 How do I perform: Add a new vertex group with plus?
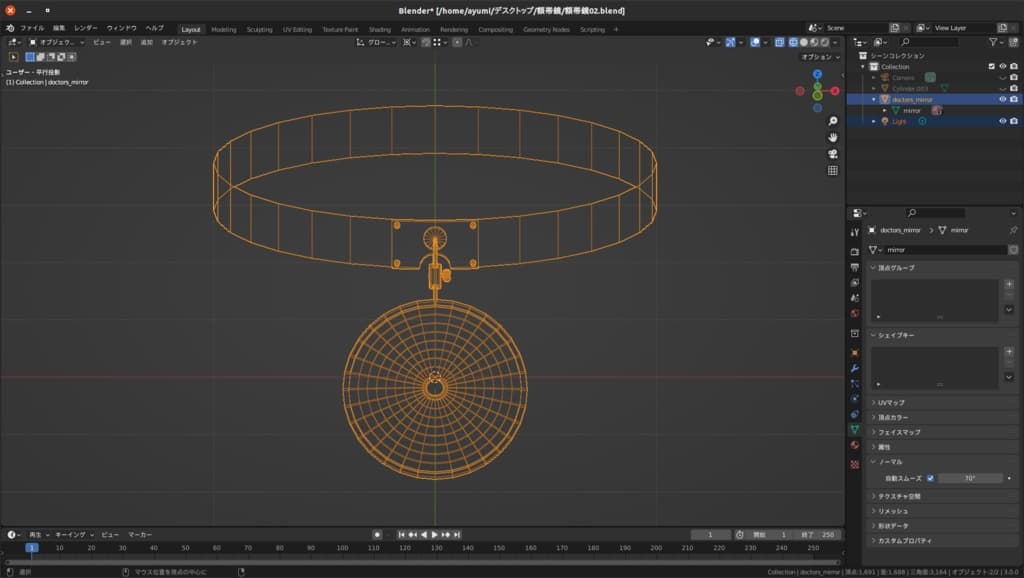pos(1009,284)
